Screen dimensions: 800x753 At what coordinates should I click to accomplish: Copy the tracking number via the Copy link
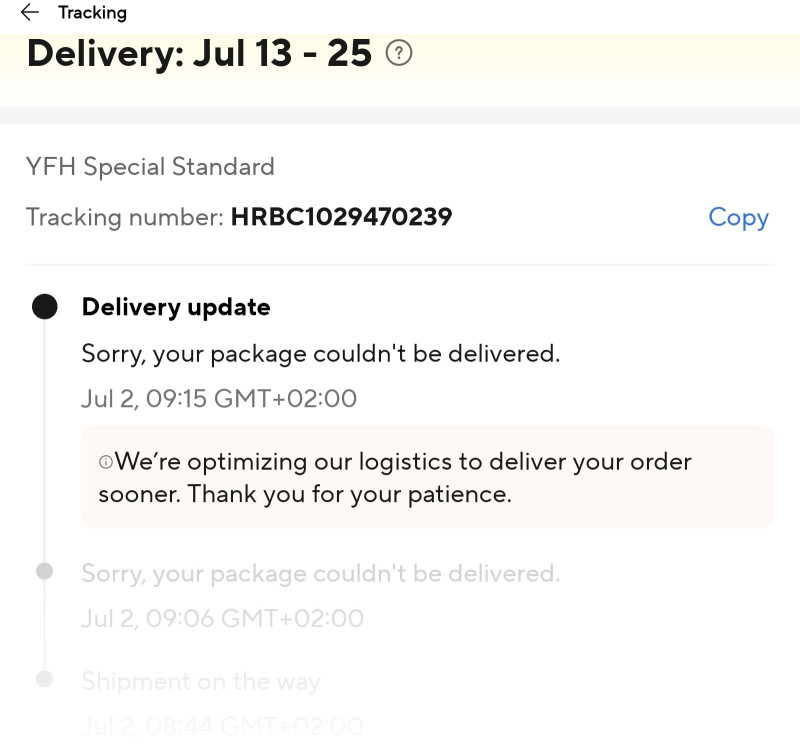click(738, 217)
